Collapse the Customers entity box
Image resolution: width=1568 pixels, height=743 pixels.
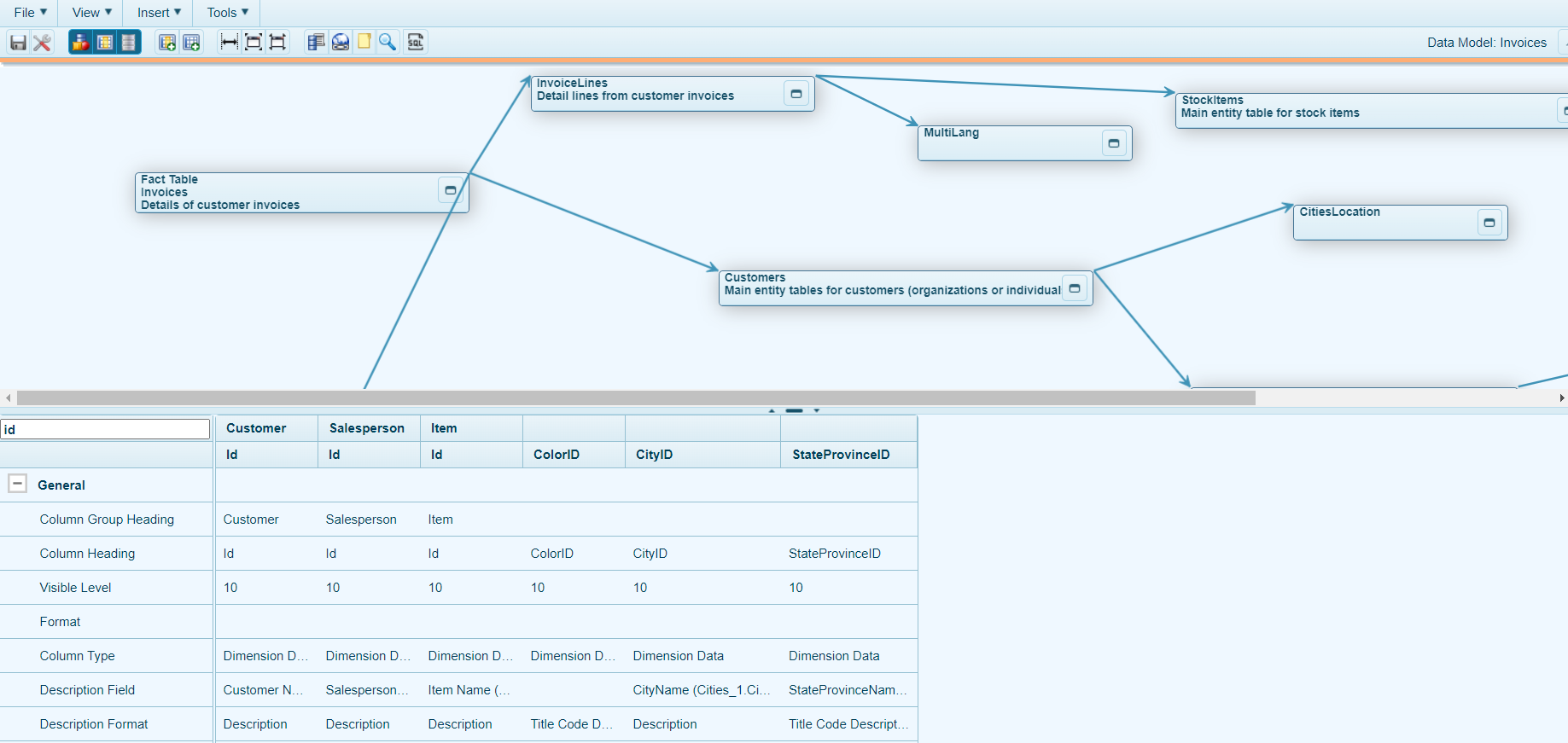pos(1075,288)
